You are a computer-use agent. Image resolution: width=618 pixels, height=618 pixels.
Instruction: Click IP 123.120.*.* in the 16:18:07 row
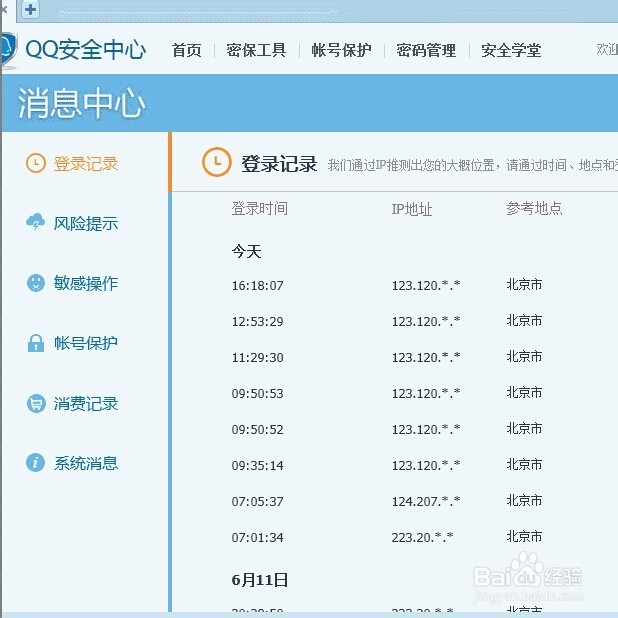click(426, 285)
